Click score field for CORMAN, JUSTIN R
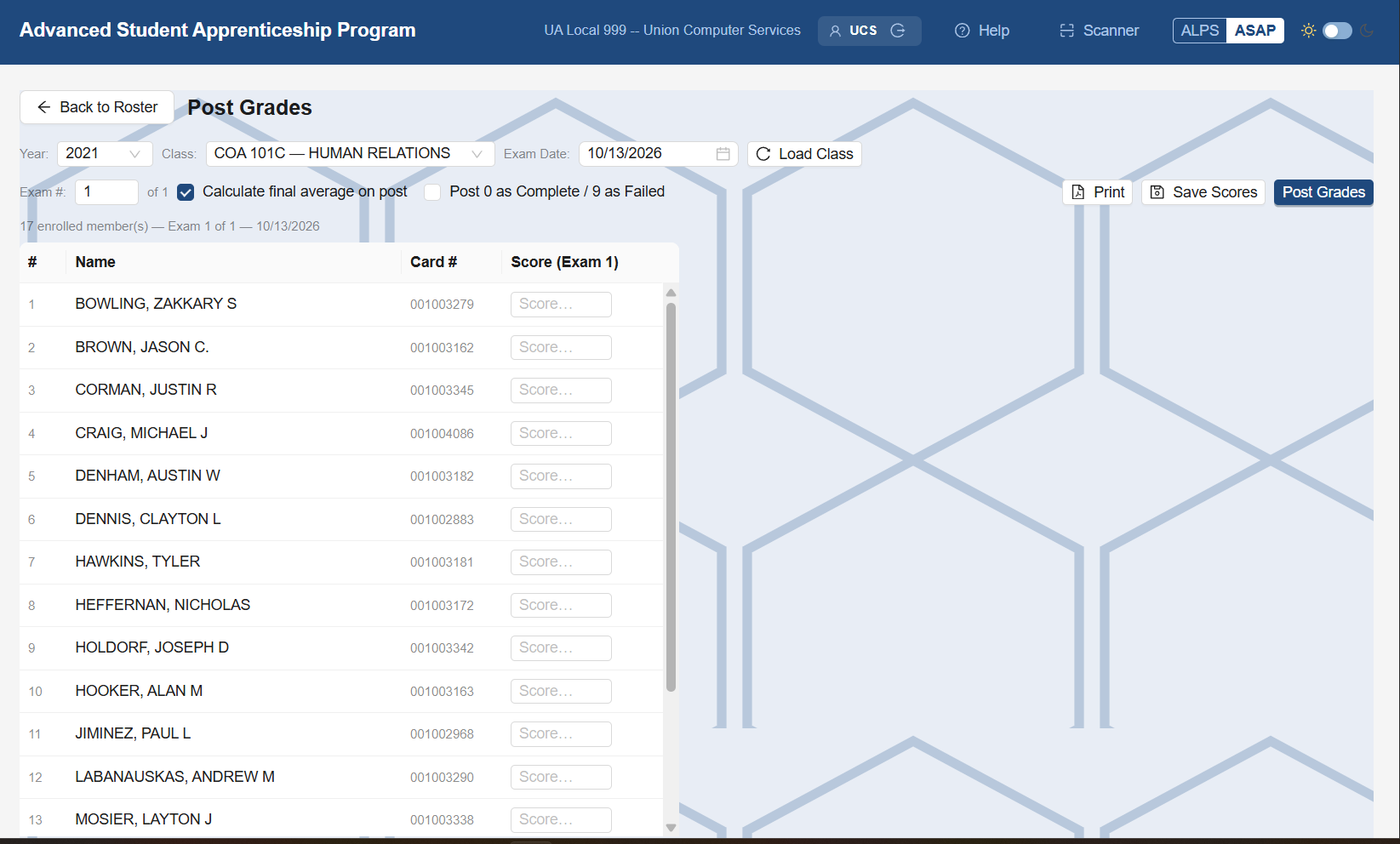Viewport: 1400px width, 844px height. 561,391
